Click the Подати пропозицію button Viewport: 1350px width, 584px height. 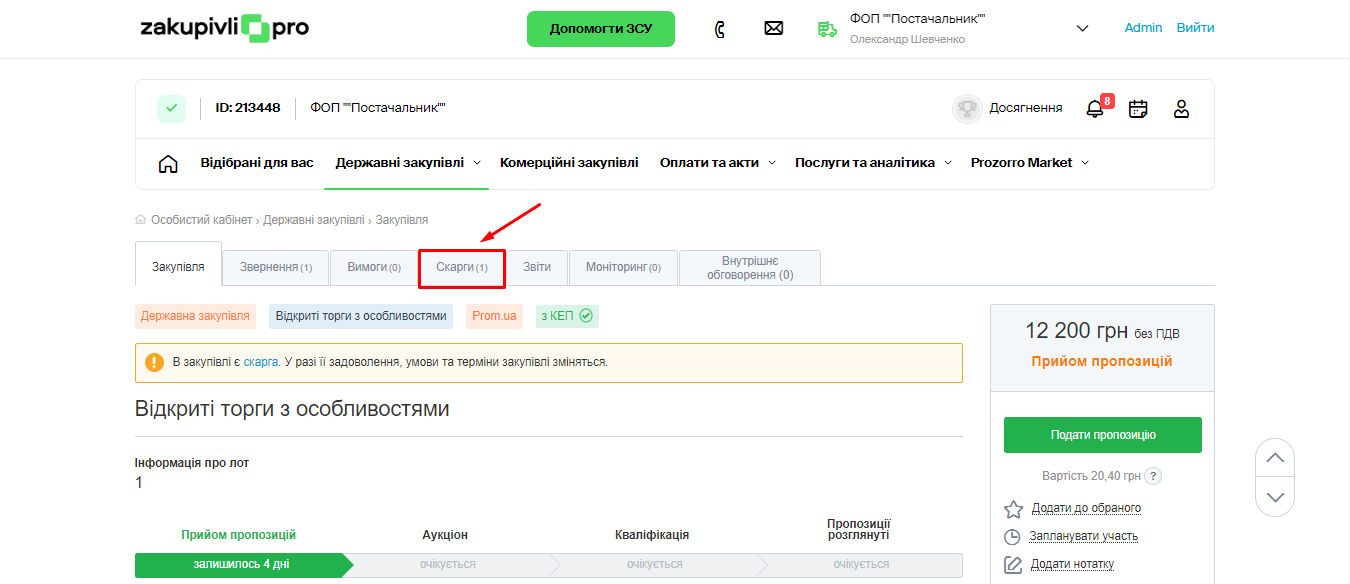[x=1102, y=435]
